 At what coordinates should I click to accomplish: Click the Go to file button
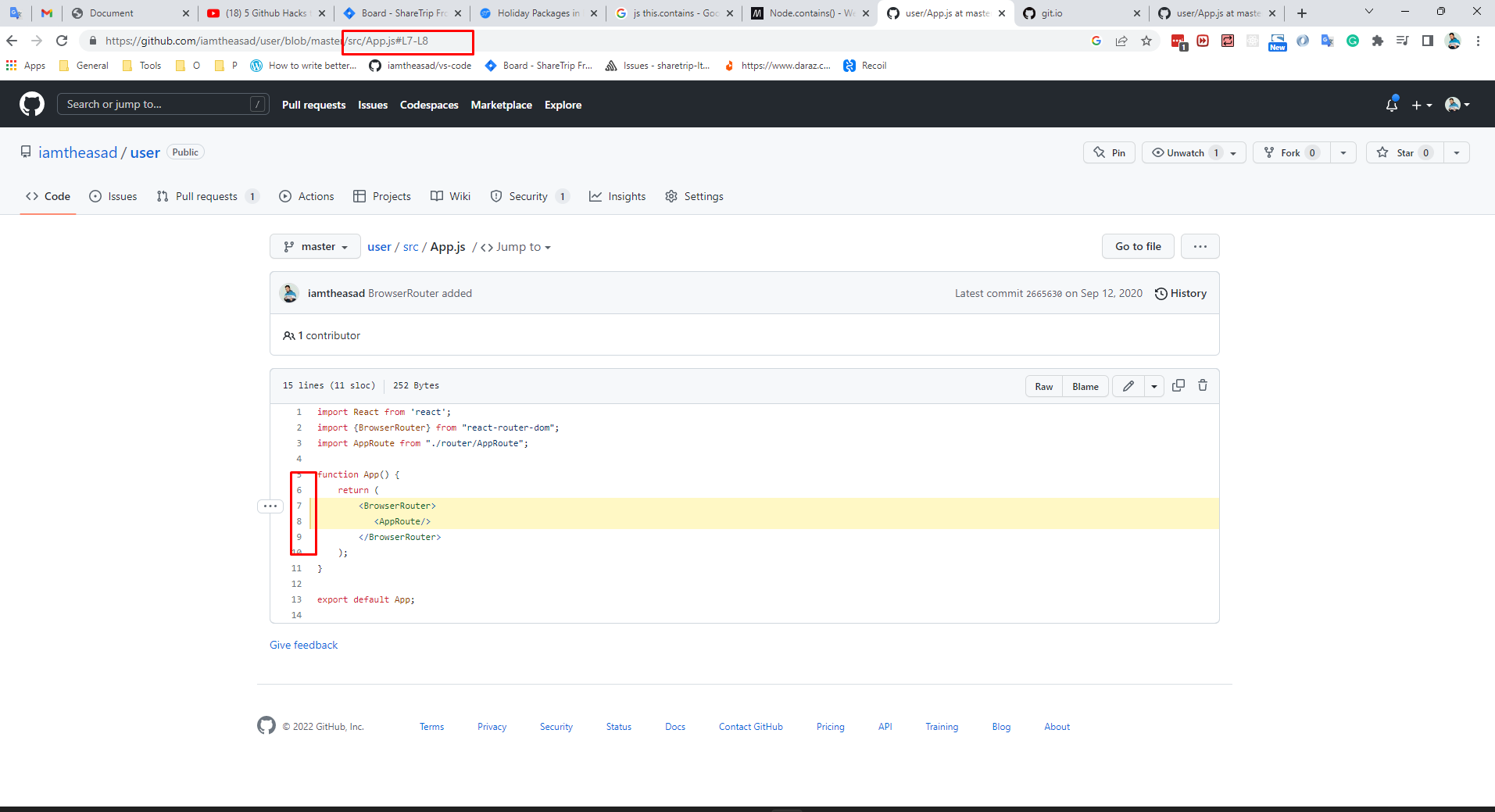coord(1137,246)
